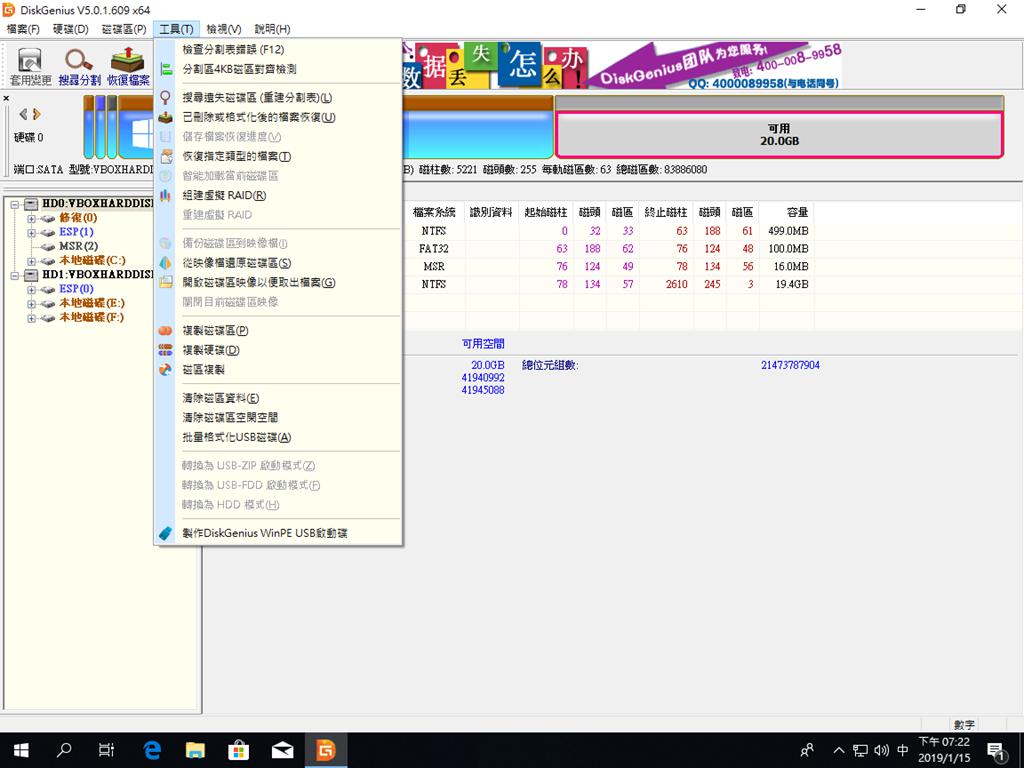
Task: Click the 檔案系統 column header
Action: 434,212
